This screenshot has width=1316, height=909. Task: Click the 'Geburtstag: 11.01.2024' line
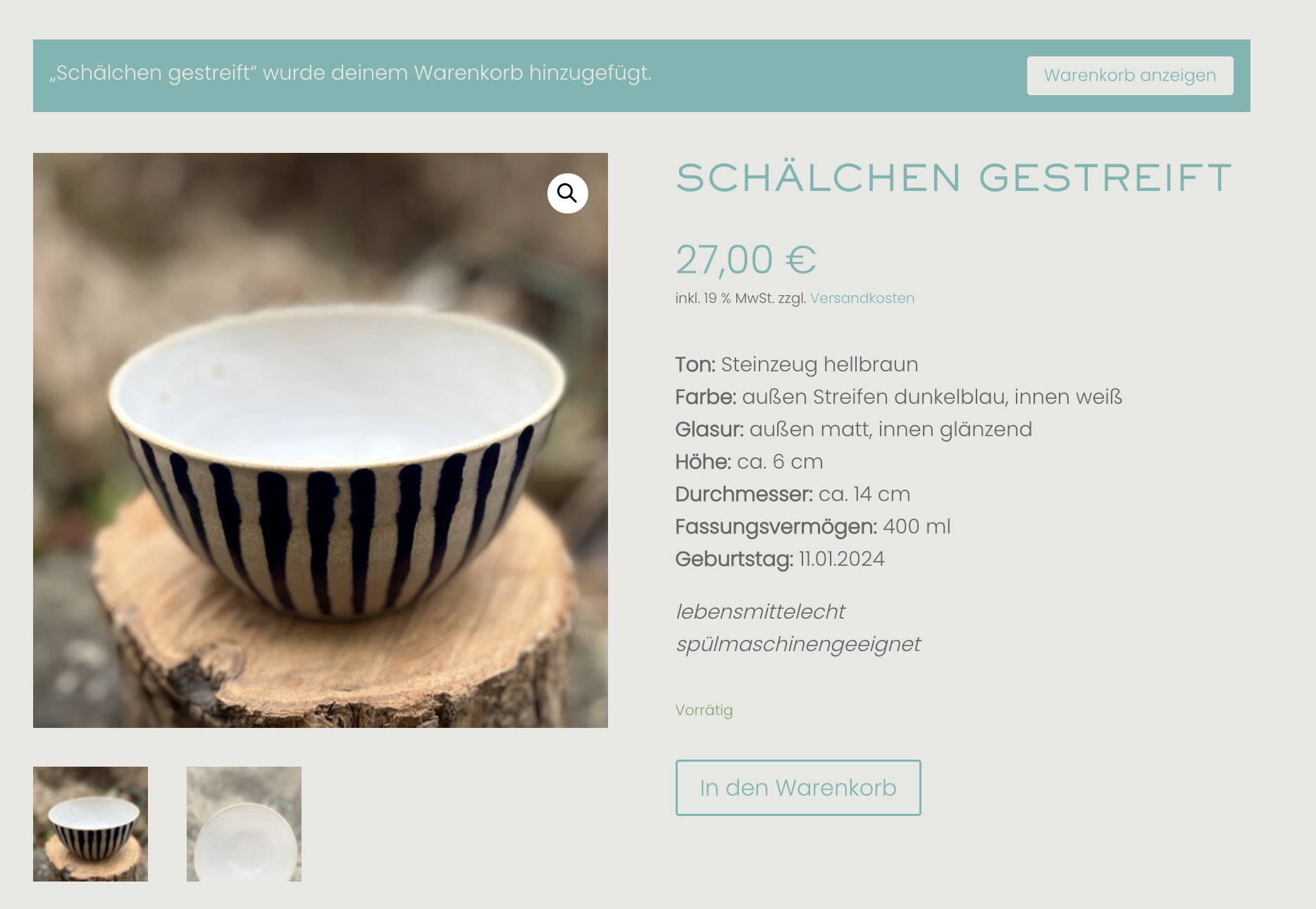(779, 559)
